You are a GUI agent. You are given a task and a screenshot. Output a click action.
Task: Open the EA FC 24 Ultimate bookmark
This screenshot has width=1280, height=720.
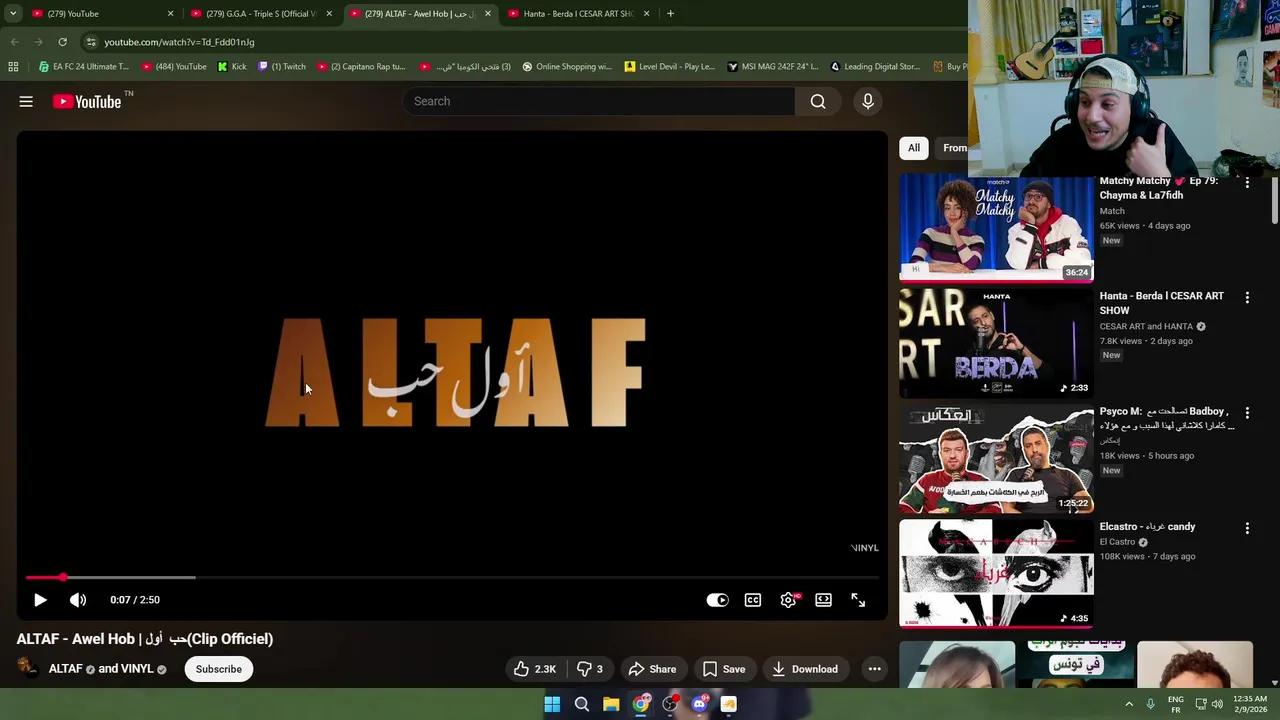(x=84, y=67)
